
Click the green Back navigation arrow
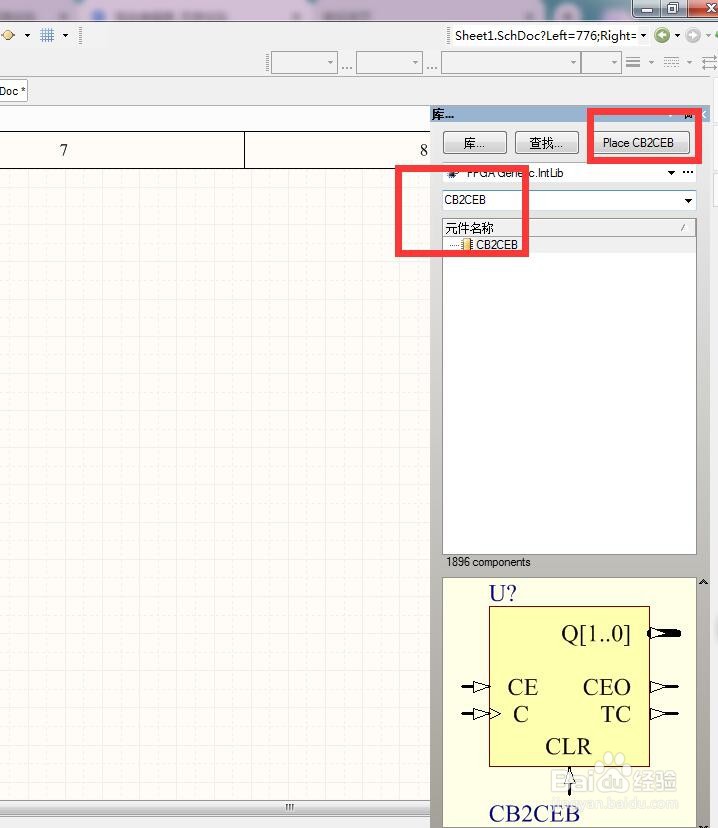click(662, 35)
